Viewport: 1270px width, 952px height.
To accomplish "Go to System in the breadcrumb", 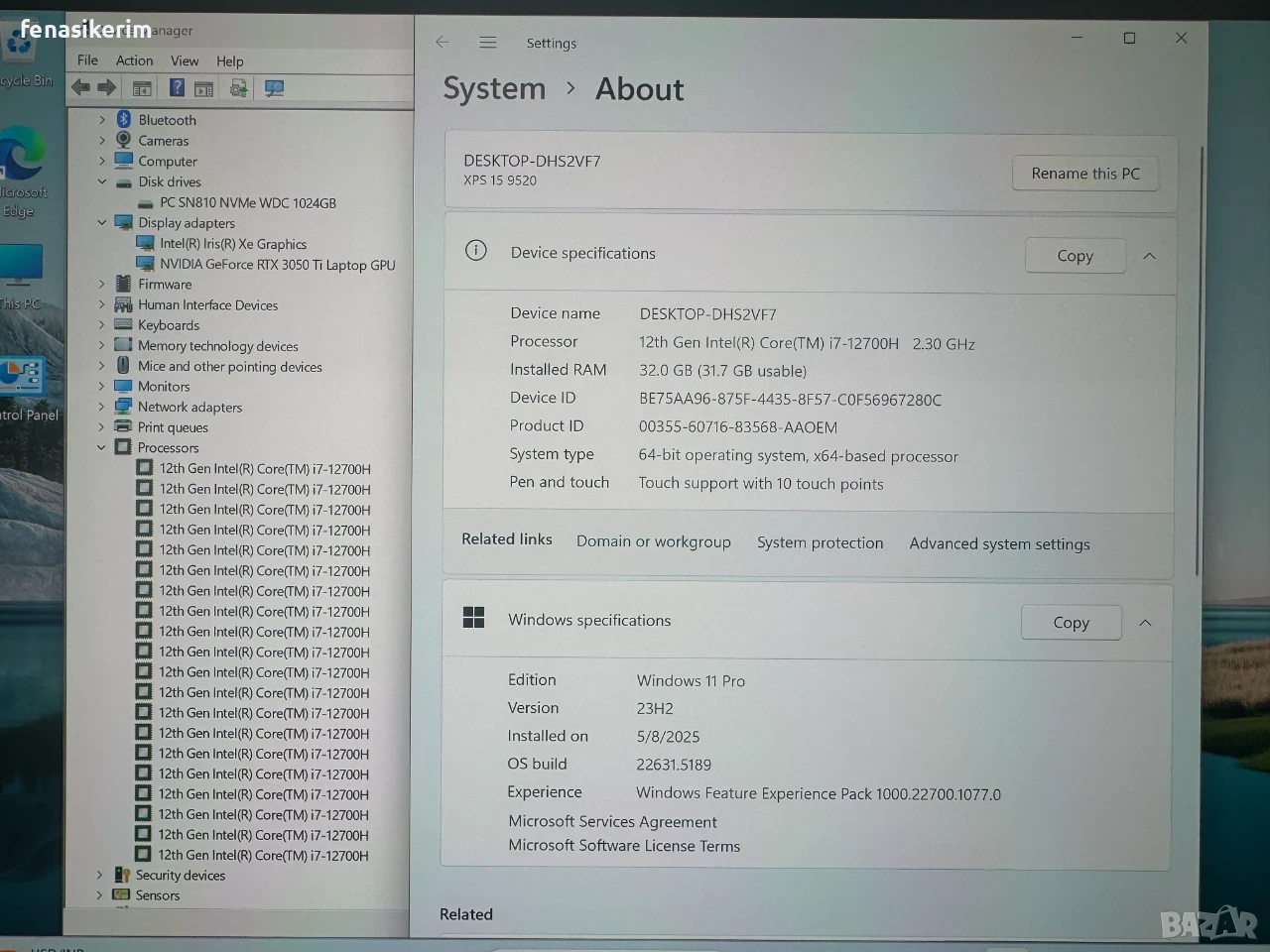I will [x=494, y=88].
